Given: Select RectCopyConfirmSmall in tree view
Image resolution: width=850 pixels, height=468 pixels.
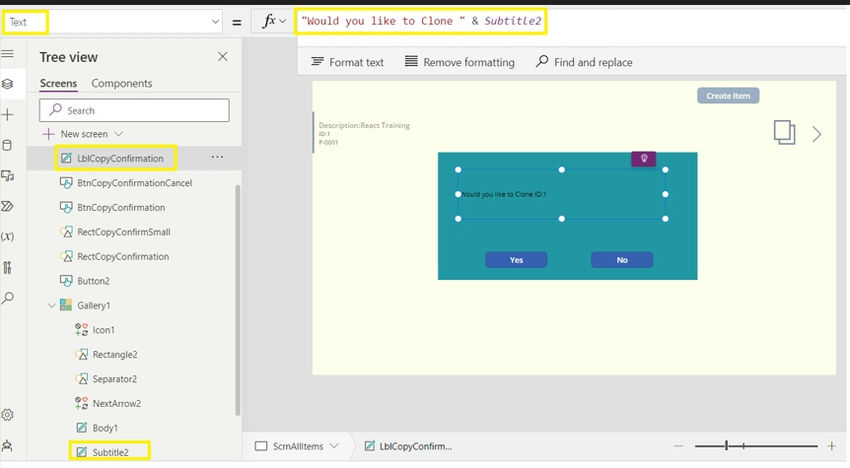Looking at the screenshot, I should pos(124,232).
